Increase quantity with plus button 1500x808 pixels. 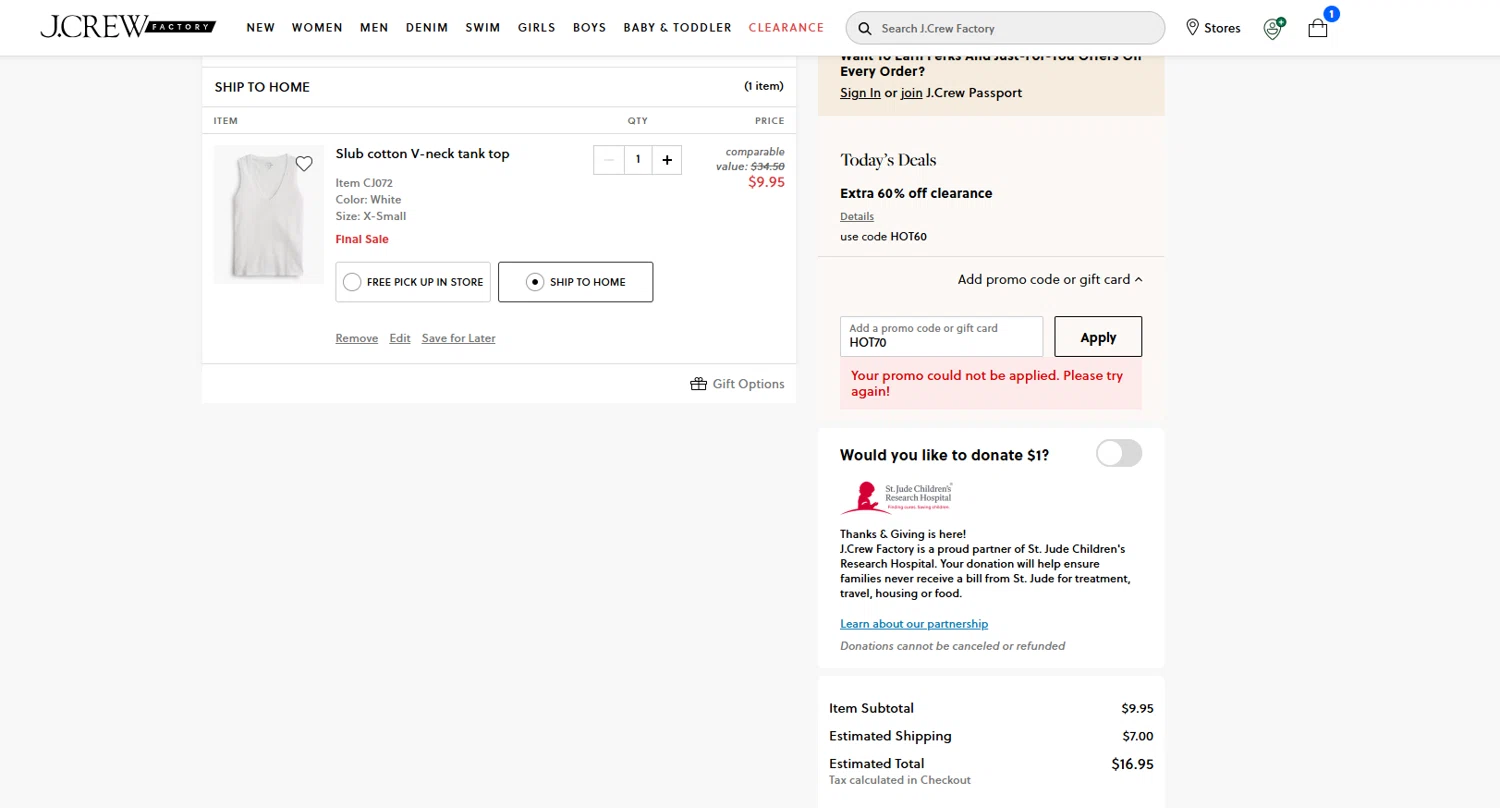(x=667, y=160)
